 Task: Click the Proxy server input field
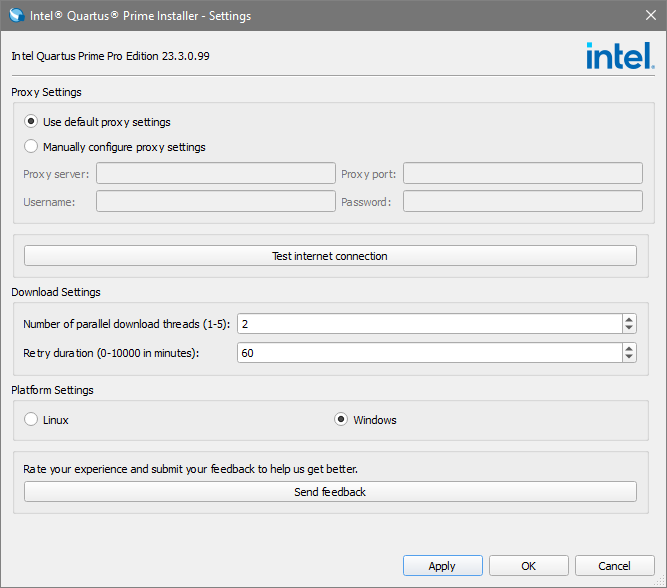click(x=216, y=174)
